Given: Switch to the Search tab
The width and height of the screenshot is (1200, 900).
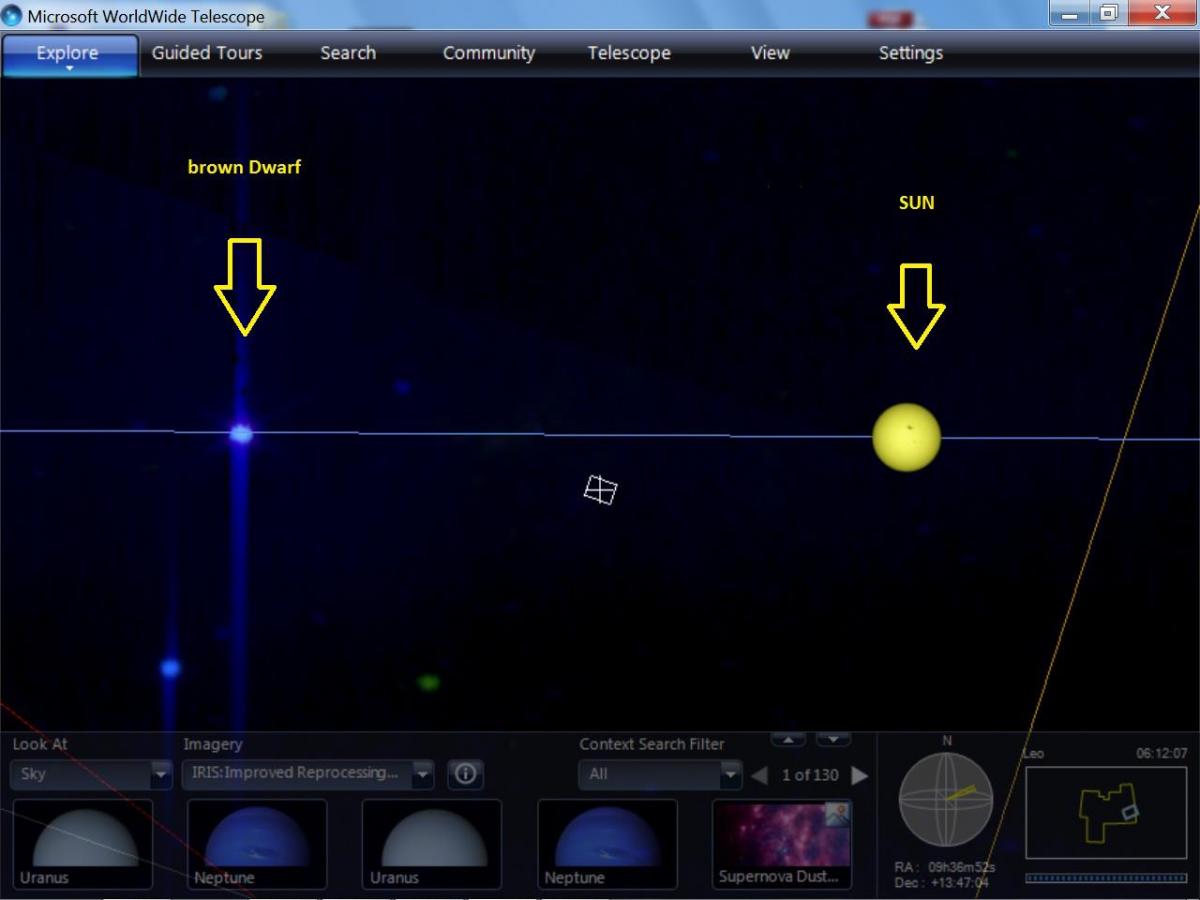Looking at the screenshot, I should (348, 53).
